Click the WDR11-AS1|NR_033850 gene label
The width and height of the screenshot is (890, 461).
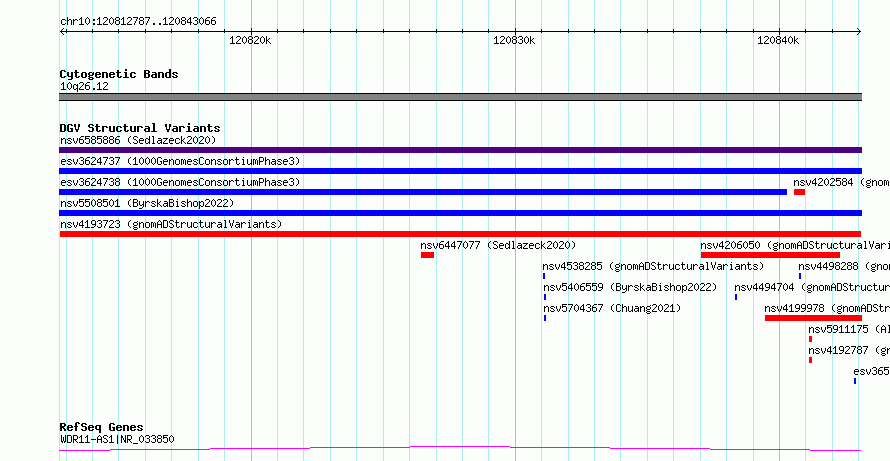(x=117, y=439)
